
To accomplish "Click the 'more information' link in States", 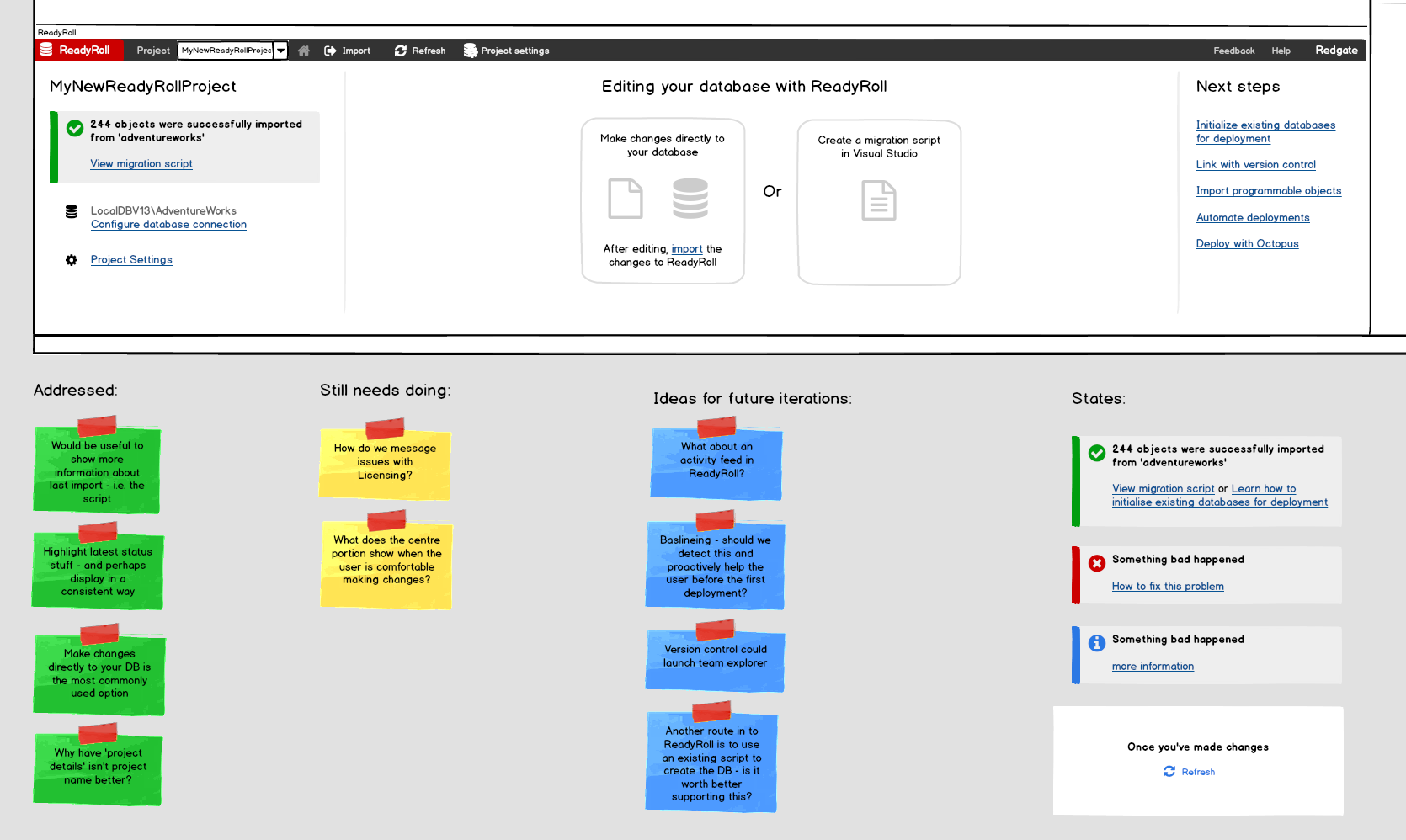I will (x=1153, y=666).
